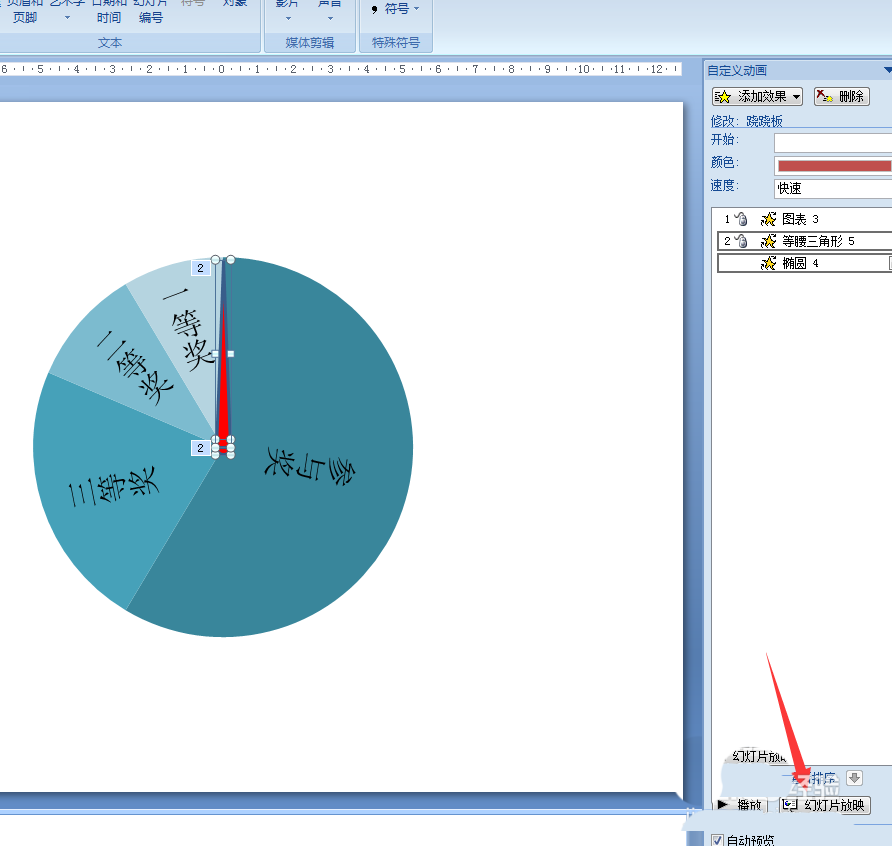Click the 删除 remove-effect button
Screen dimensions: 892x846
tap(841, 97)
